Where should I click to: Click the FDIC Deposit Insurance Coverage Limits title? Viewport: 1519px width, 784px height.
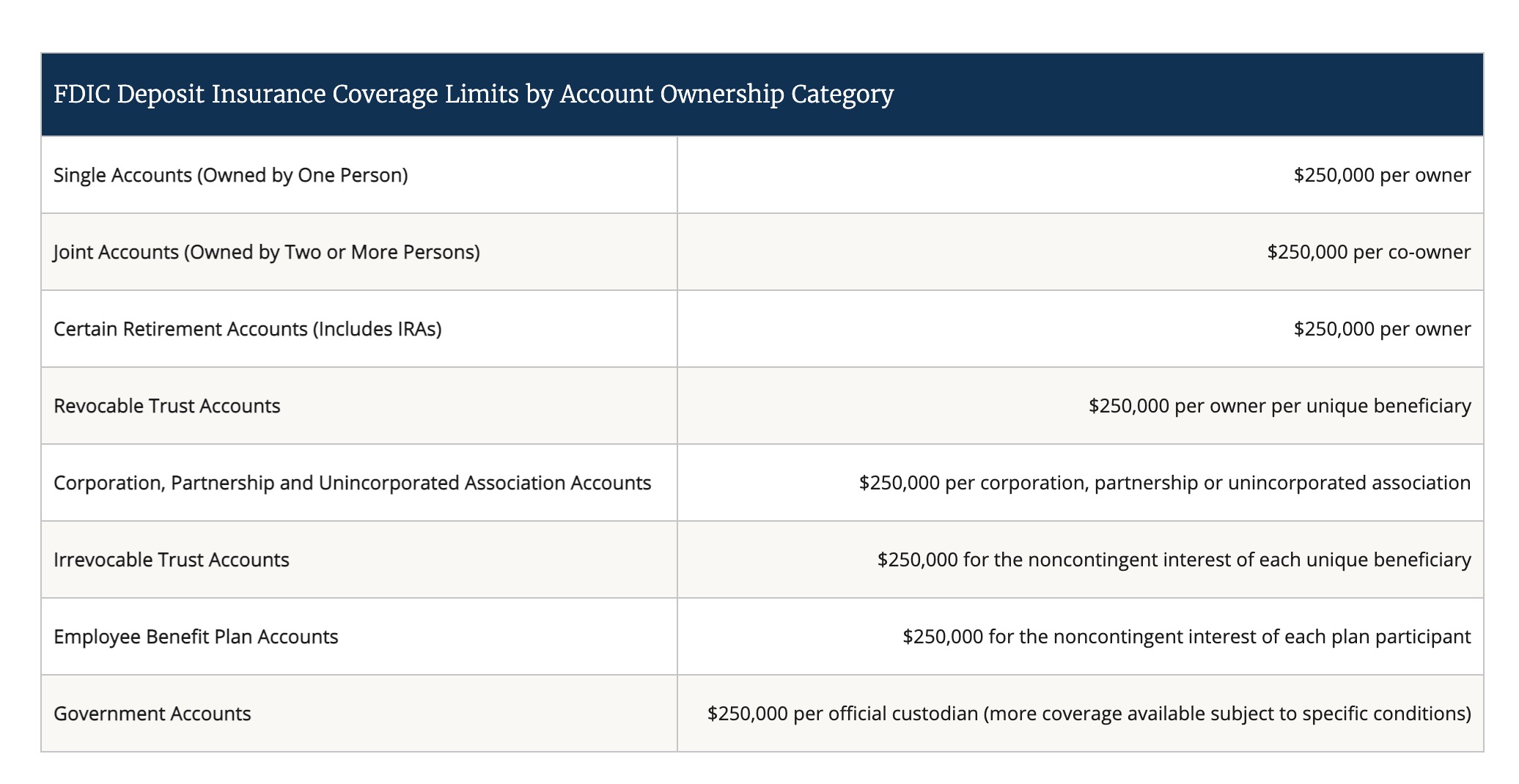(474, 95)
